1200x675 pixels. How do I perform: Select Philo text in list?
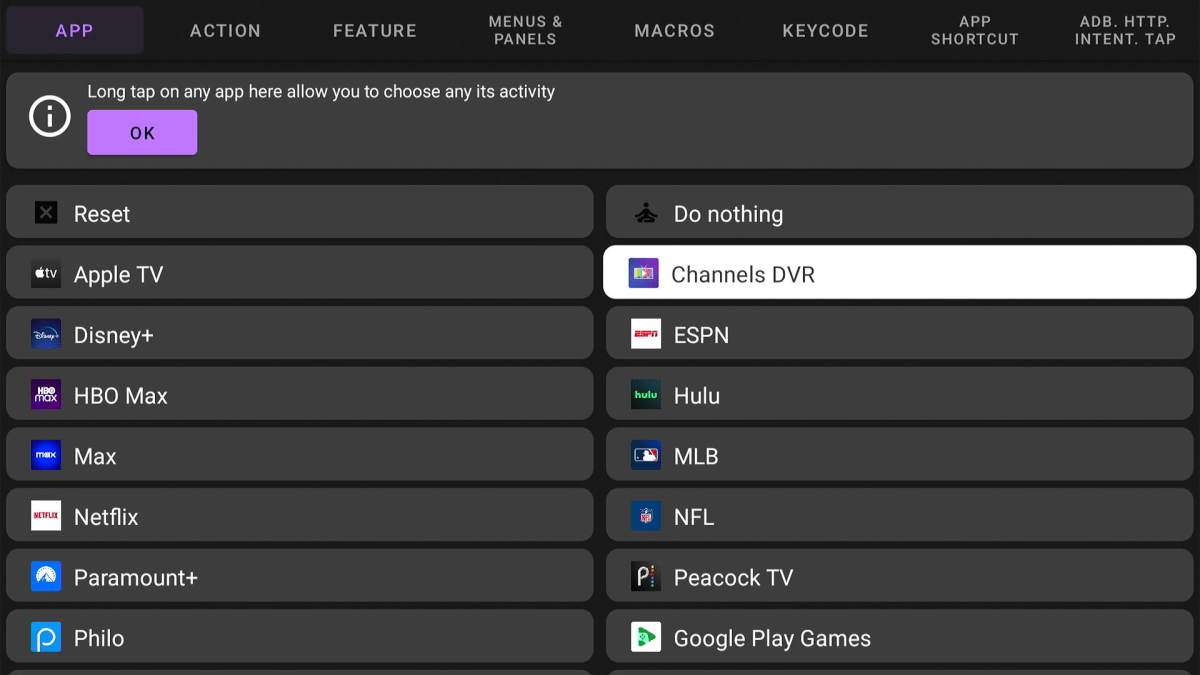(x=99, y=638)
